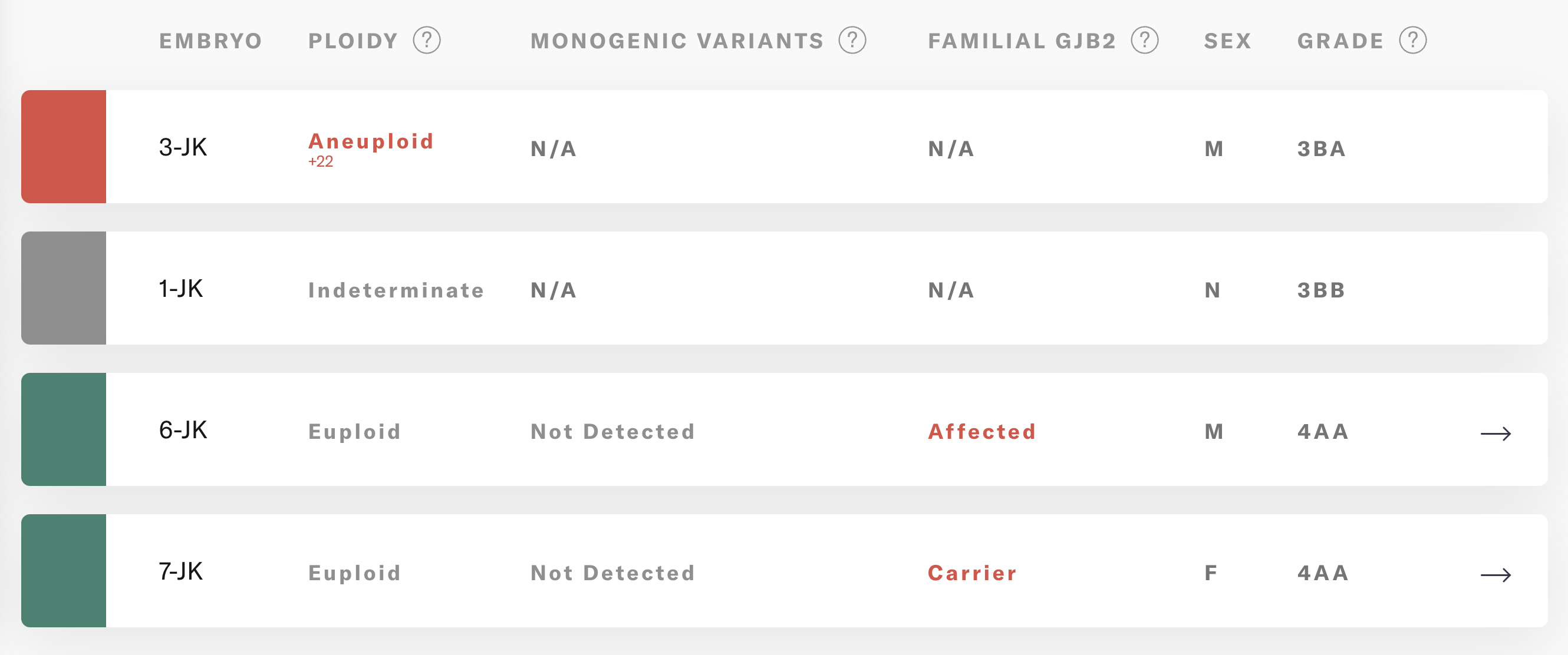Click the green swatch for embryo 6-JK
This screenshot has height=655, width=1568.
(64, 429)
